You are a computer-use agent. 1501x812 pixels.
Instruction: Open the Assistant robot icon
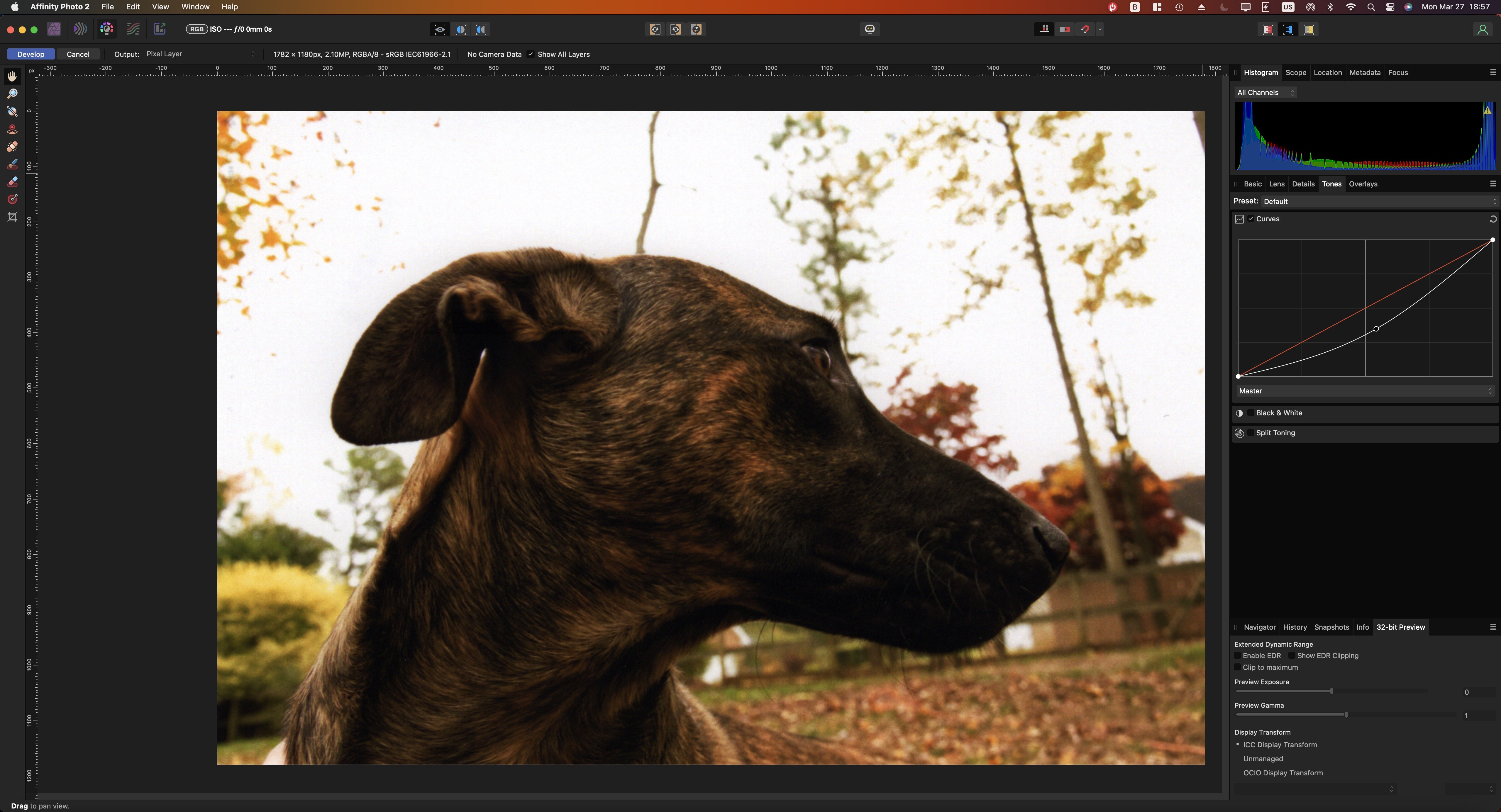pyautogui.click(x=870, y=29)
